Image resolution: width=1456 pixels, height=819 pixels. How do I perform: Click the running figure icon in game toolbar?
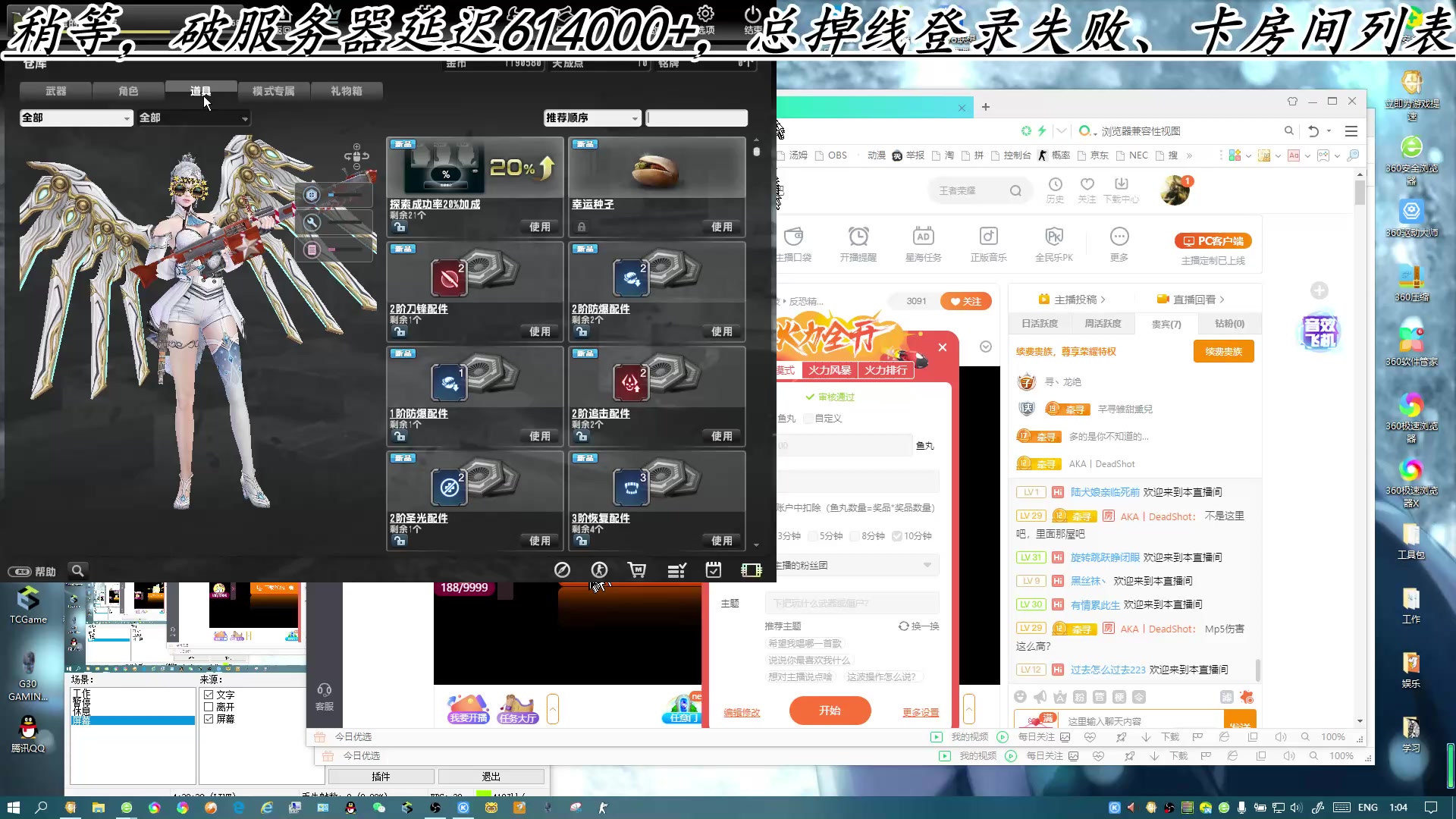click(599, 570)
